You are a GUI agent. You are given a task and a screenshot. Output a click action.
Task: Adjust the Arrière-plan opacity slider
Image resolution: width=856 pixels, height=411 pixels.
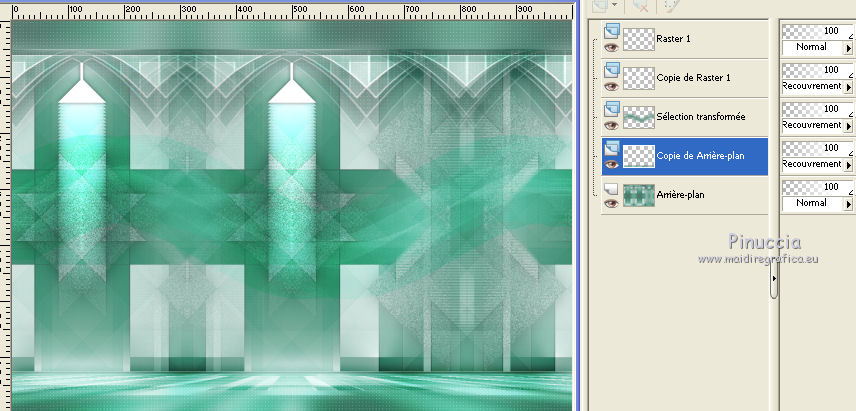[817, 187]
